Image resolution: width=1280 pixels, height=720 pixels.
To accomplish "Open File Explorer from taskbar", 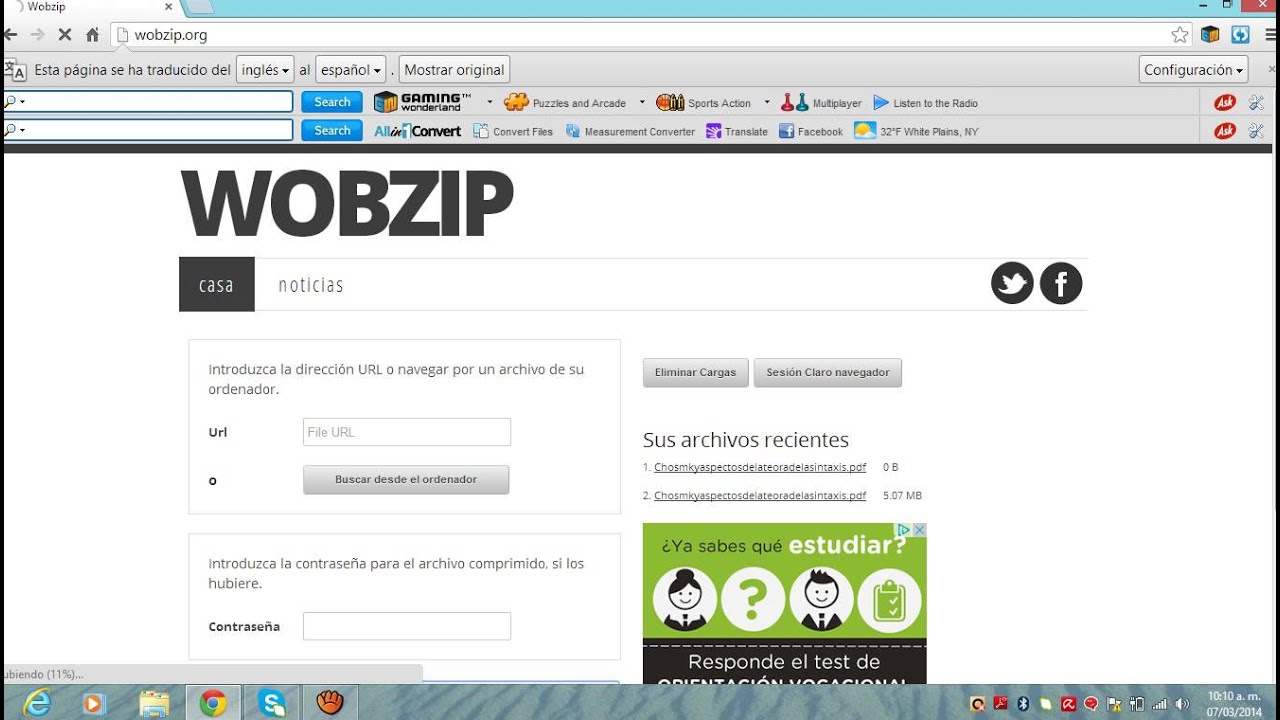I will tap(154, 703).
